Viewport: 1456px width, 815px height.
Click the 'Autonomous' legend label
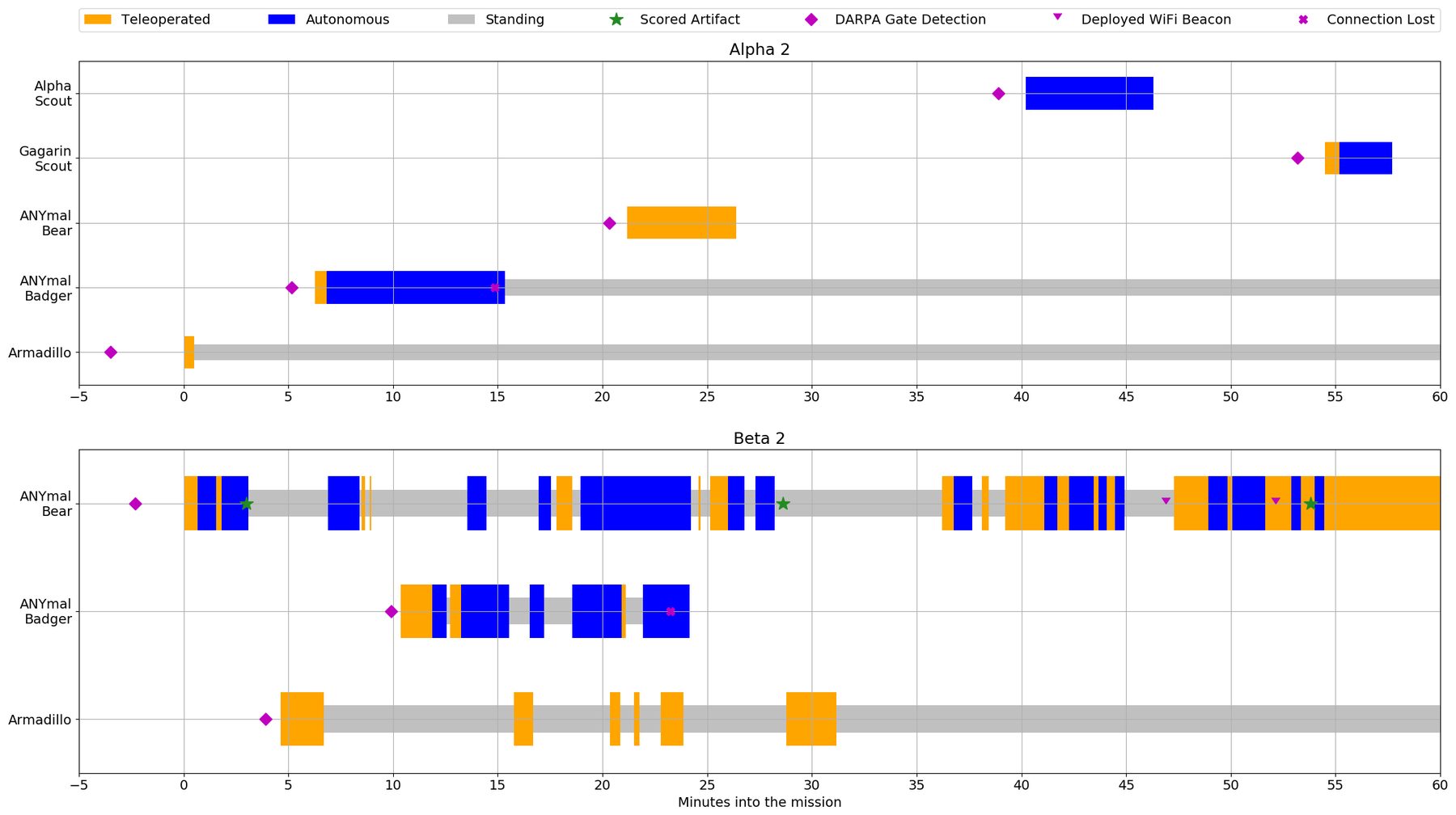(x=347, y=19)
